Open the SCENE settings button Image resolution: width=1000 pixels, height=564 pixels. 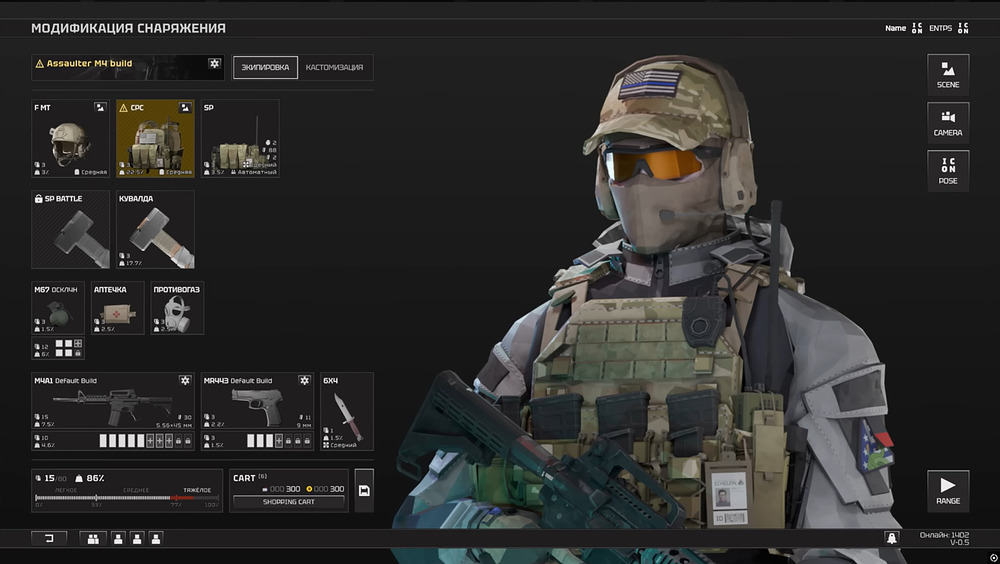click(x=947, y=74)
